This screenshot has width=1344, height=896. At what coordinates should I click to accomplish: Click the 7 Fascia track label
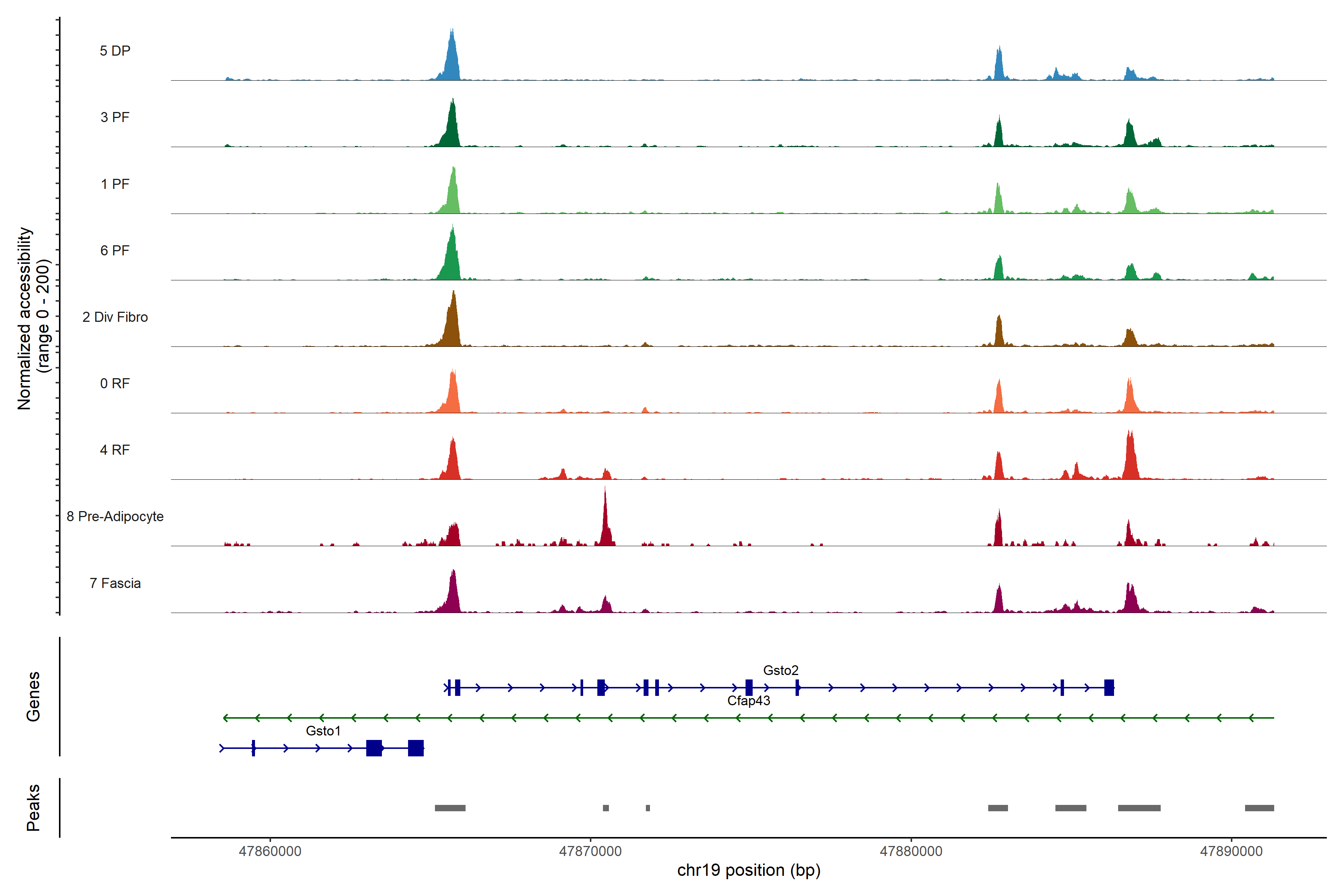click(115, 583)
